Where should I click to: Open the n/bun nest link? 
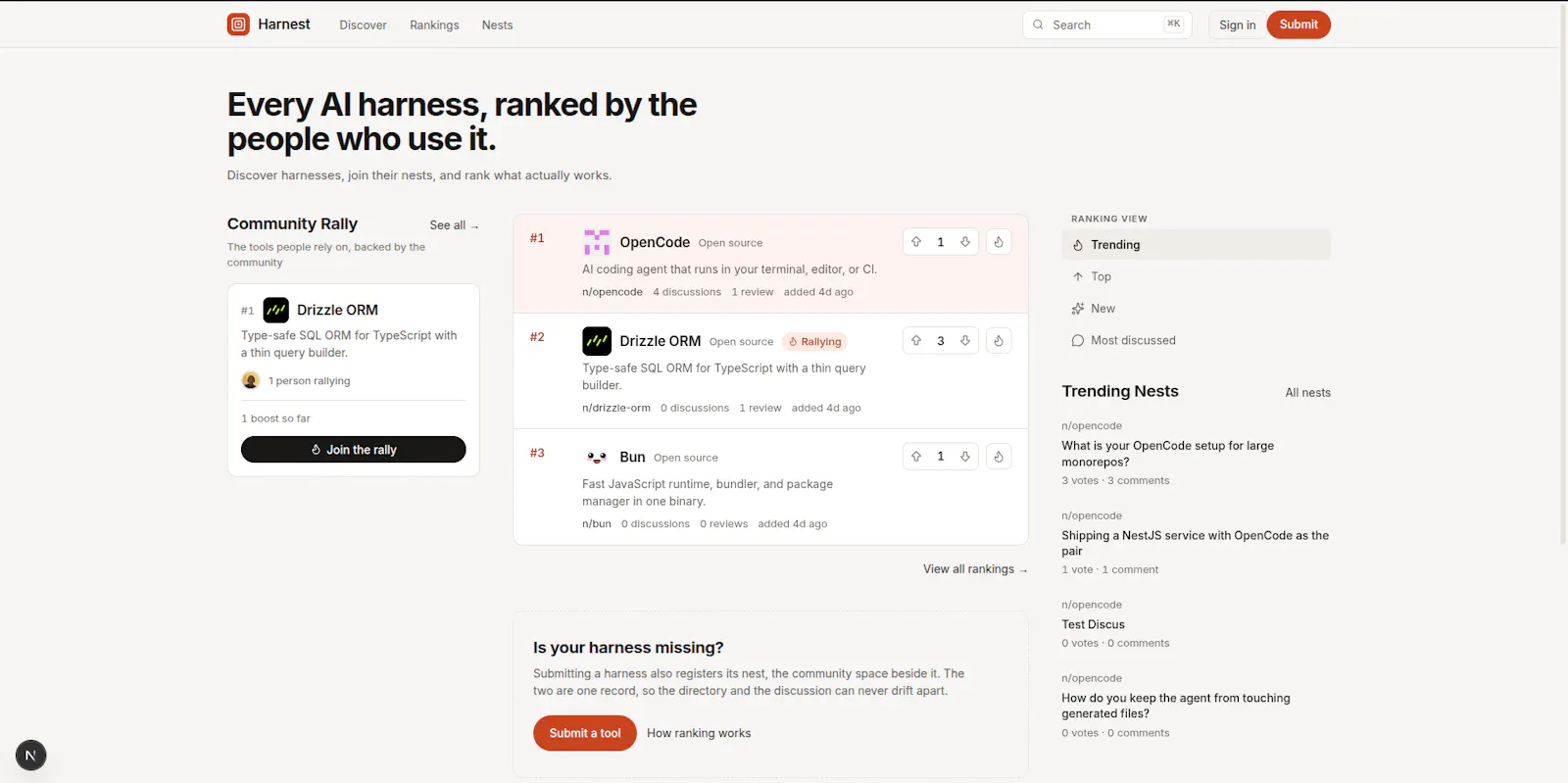click(597, 524)
